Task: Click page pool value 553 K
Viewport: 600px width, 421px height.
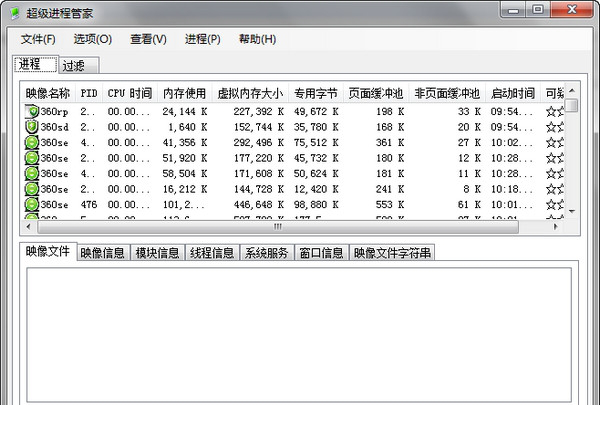Action: coord(390,204)
